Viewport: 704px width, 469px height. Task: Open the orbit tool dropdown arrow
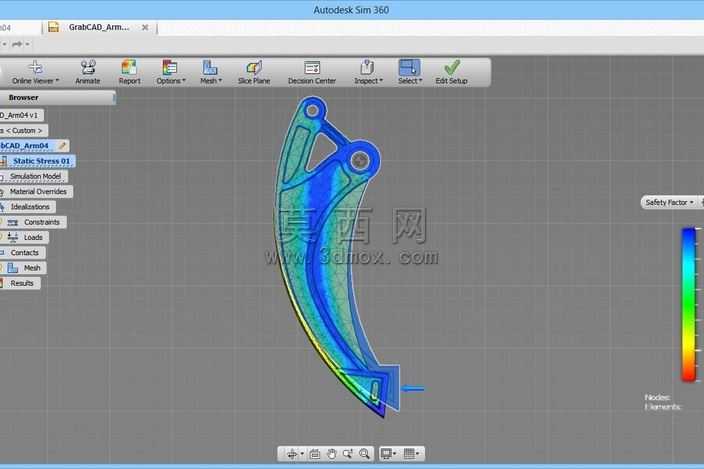[302, 454]
